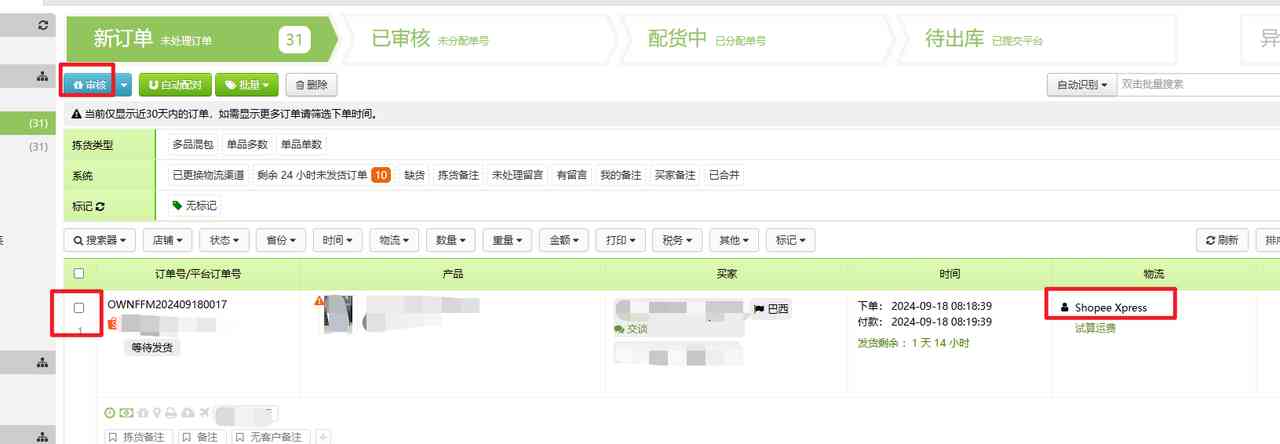
Task: Click the location pin icon under the order
Action: (x=156, y=412)
